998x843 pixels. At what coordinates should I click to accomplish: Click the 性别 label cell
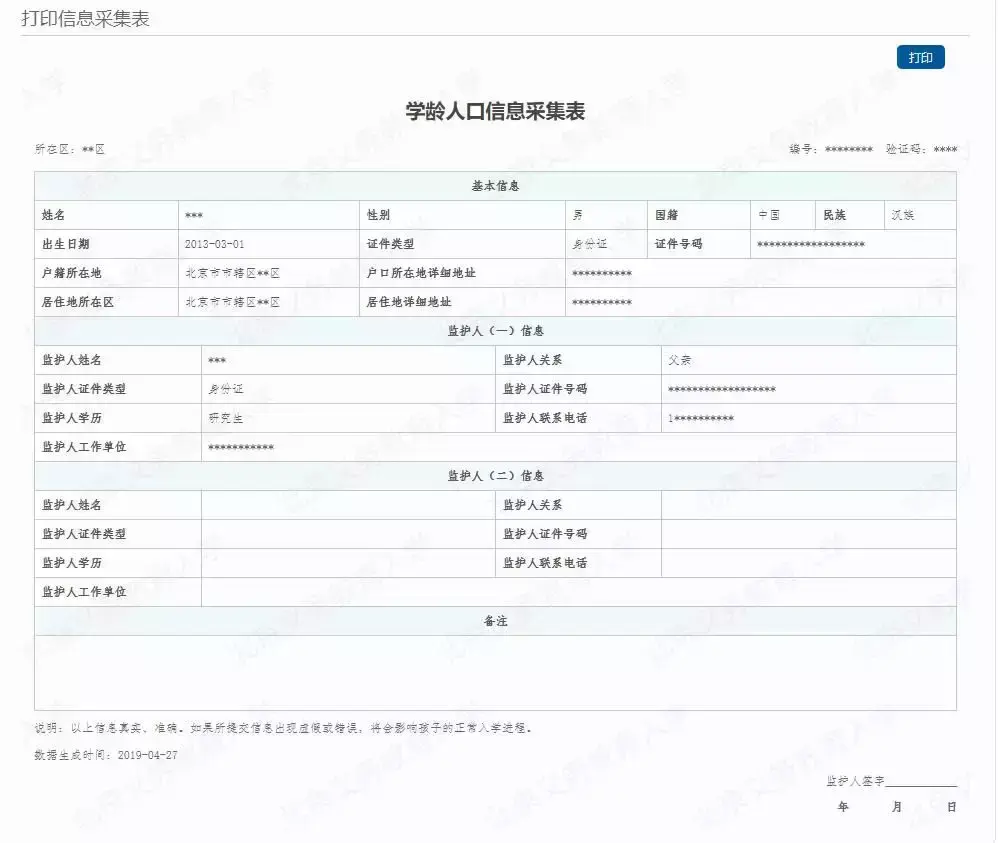click(x=462, y=215)
